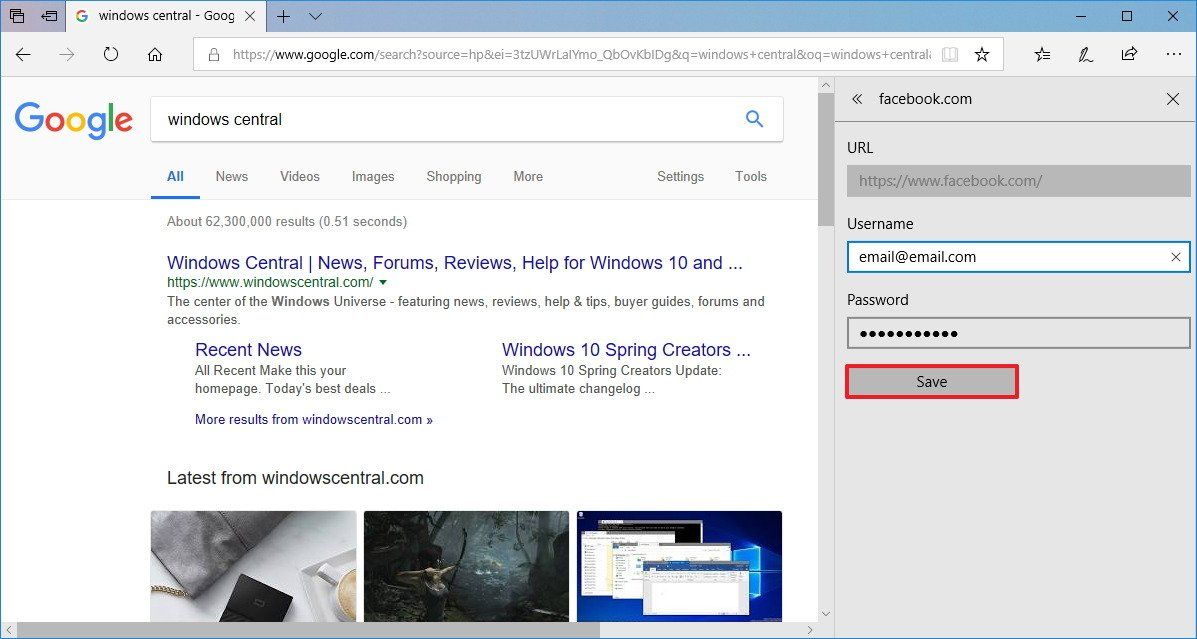
Task: Start a Windows Ink note on this page
Action: pos(1086,56)
